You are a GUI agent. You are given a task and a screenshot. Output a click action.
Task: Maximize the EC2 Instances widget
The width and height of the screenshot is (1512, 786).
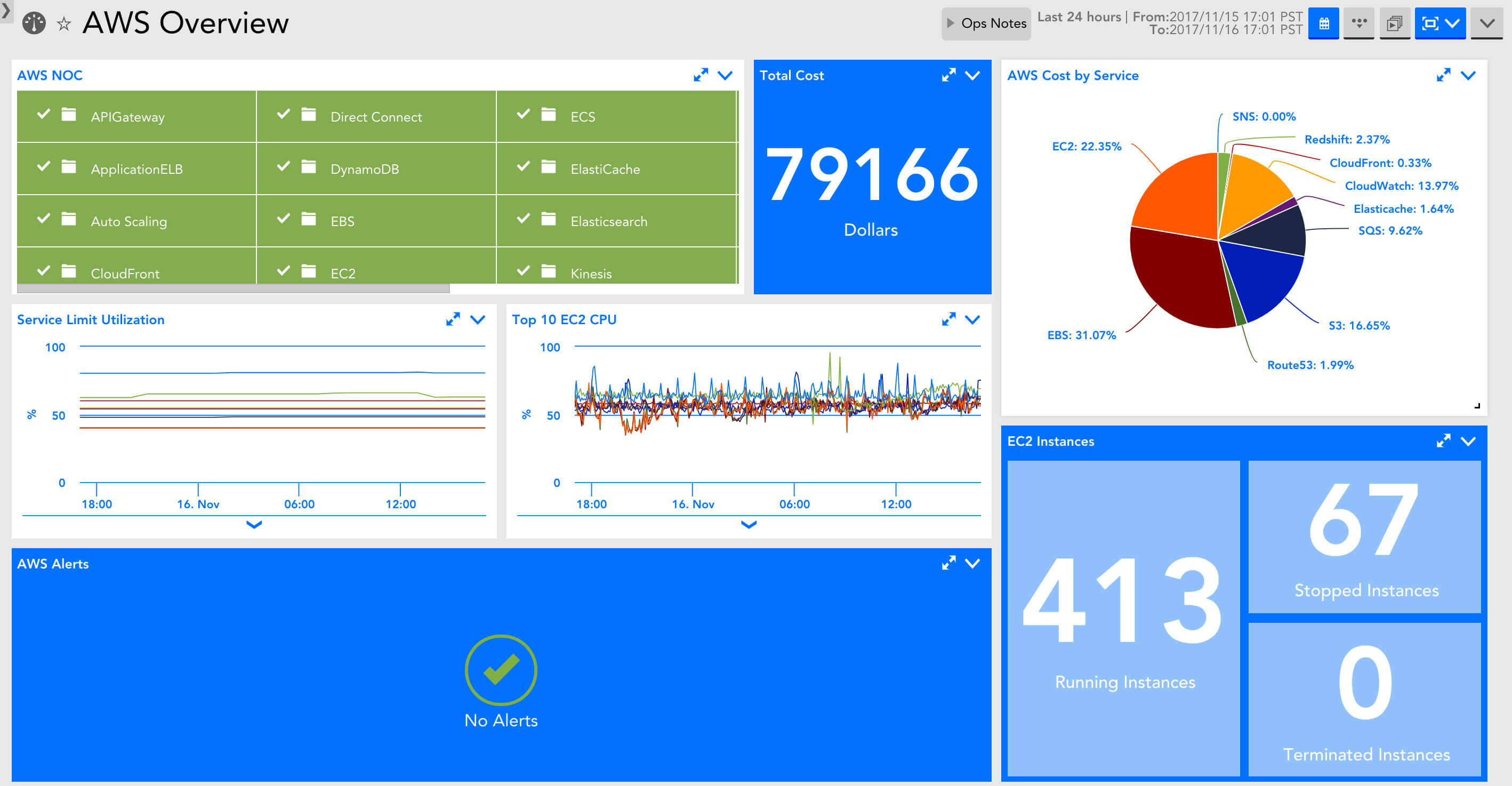(x=1443, y=441)
